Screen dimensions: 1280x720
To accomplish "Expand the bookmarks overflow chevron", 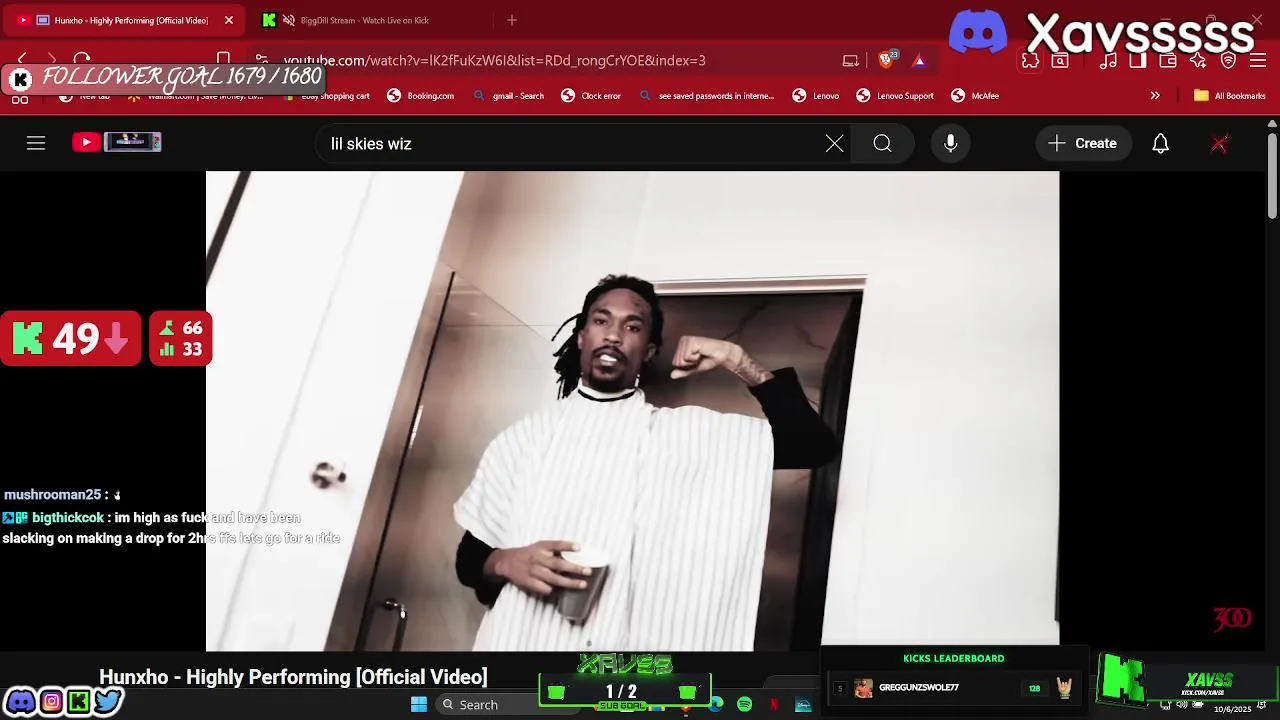I will [x=1155, y=96].
